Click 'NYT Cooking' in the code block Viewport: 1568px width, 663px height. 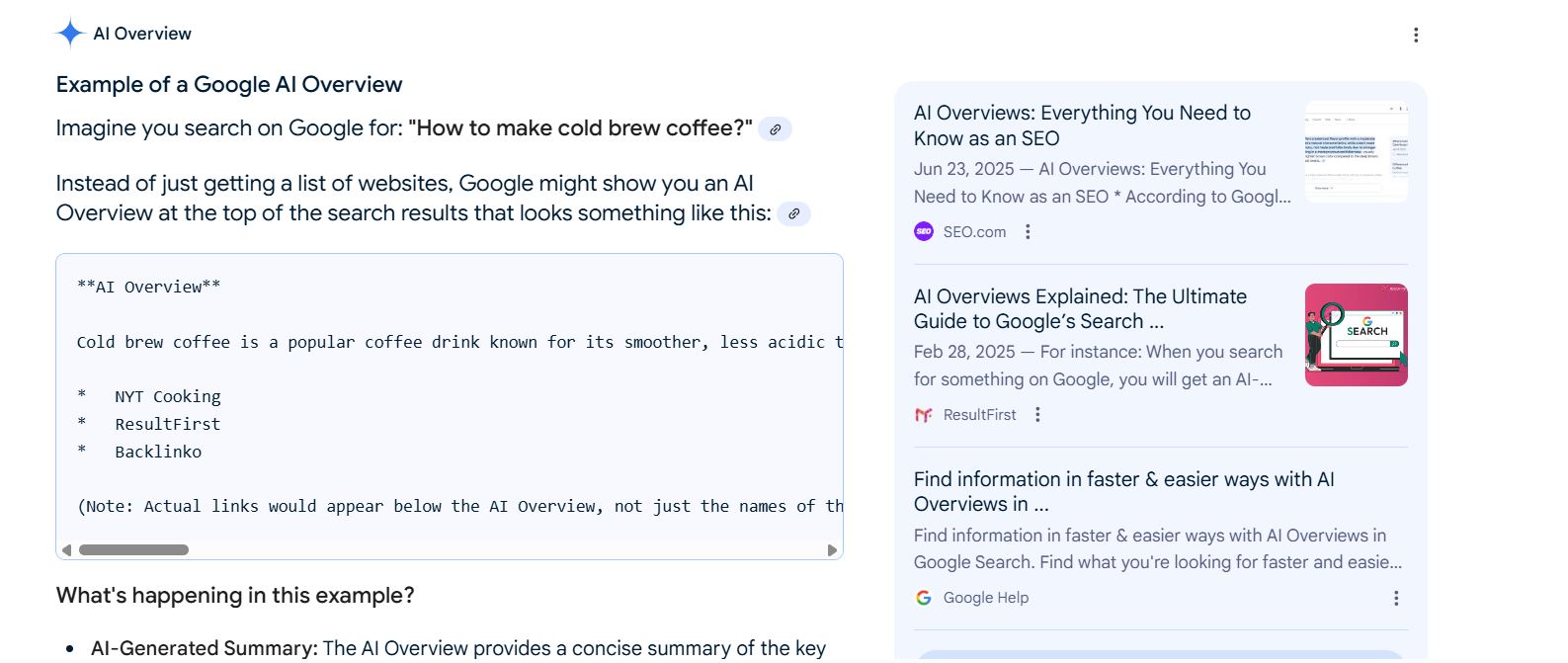pos(168,396)
